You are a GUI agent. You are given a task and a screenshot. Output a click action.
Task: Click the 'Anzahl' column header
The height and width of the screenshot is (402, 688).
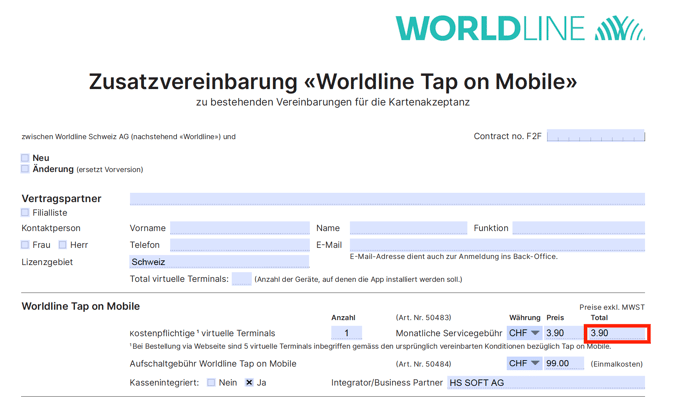coord(343,317)
